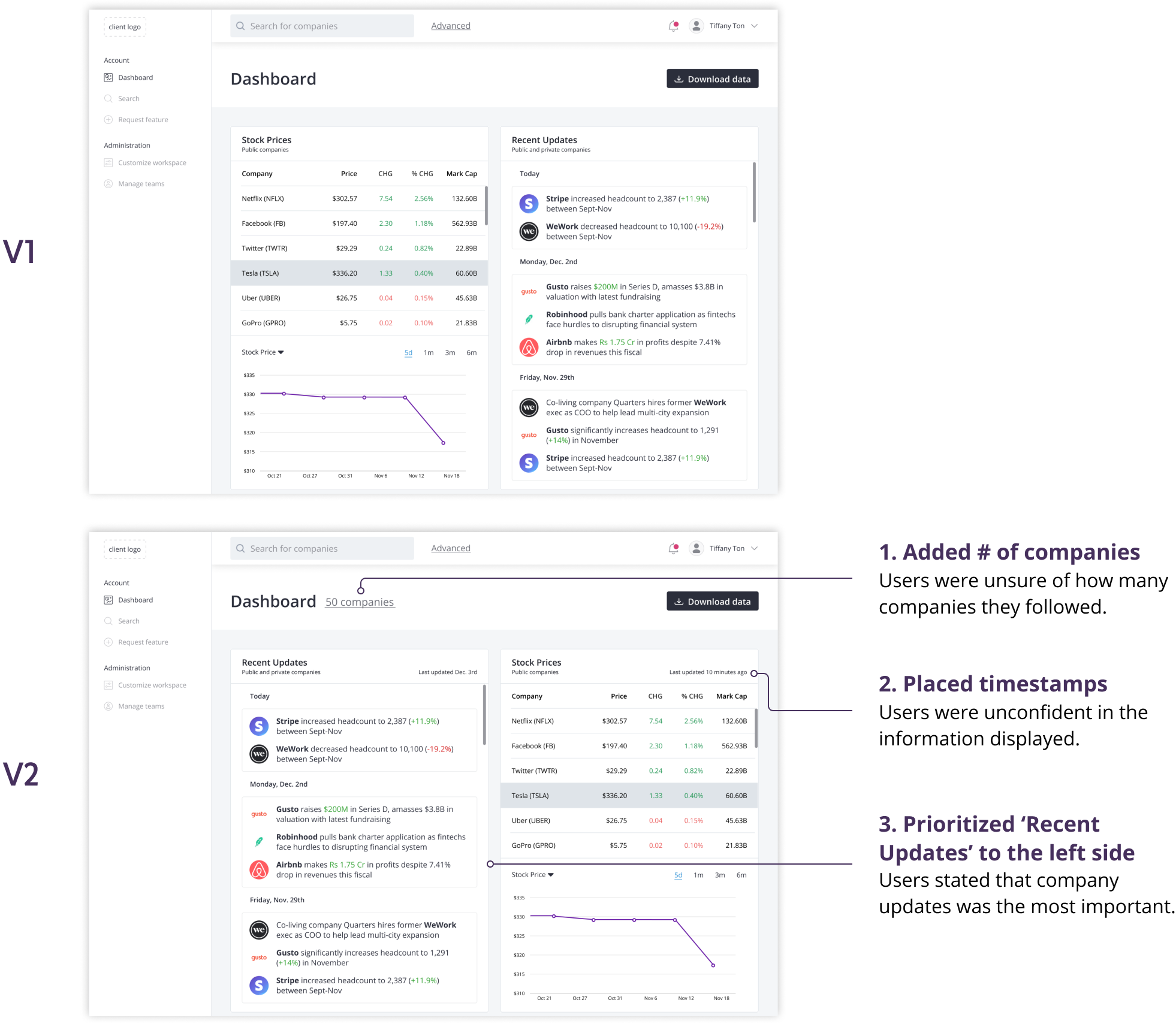Click Request feature plus icon in V2
1176x1027 pixels.
click(108, 642)
